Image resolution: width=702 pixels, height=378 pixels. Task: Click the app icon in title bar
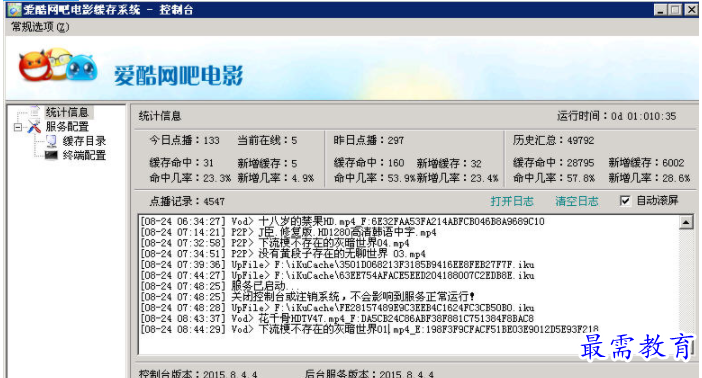tap(14, 10)
